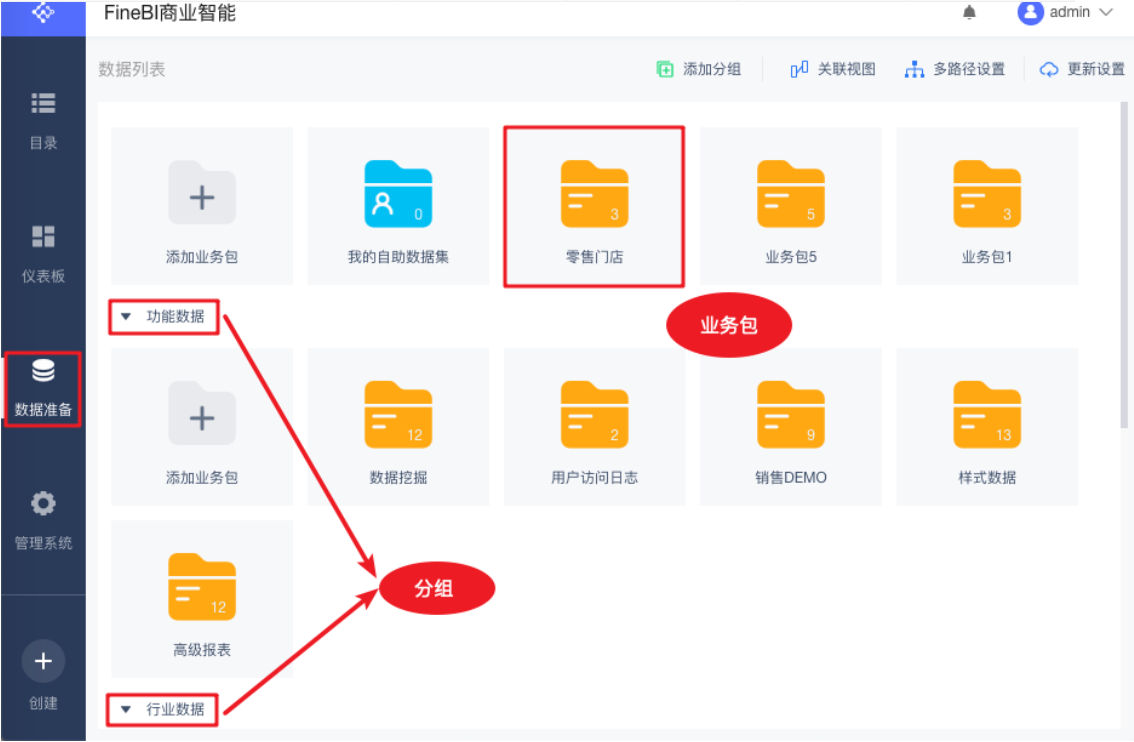Collapse the 功能数据 group triangle
The image size is (1134, 742).
(x=126, y=317)
